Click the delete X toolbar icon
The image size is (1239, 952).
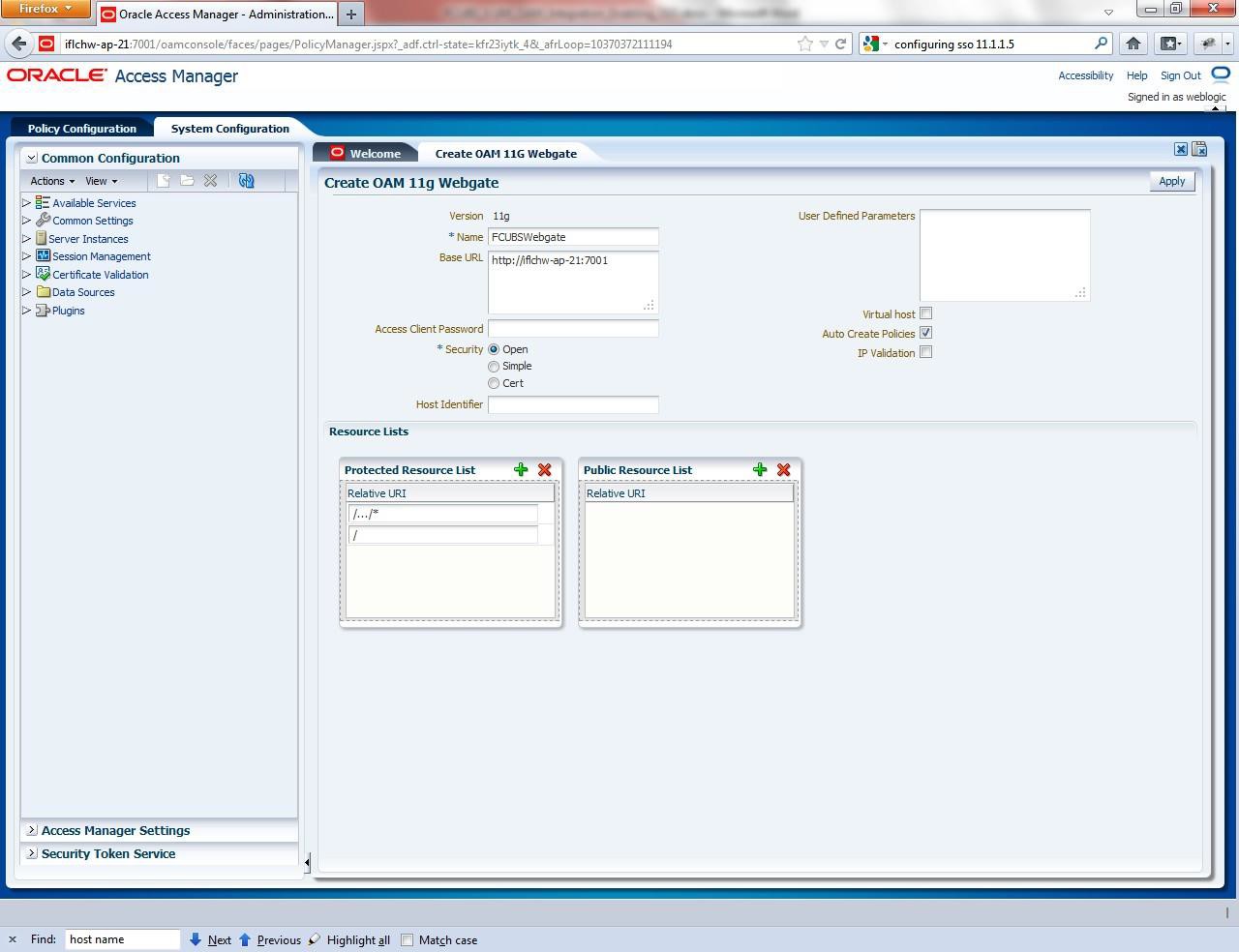pyautogui.click(x=210, y=181)
